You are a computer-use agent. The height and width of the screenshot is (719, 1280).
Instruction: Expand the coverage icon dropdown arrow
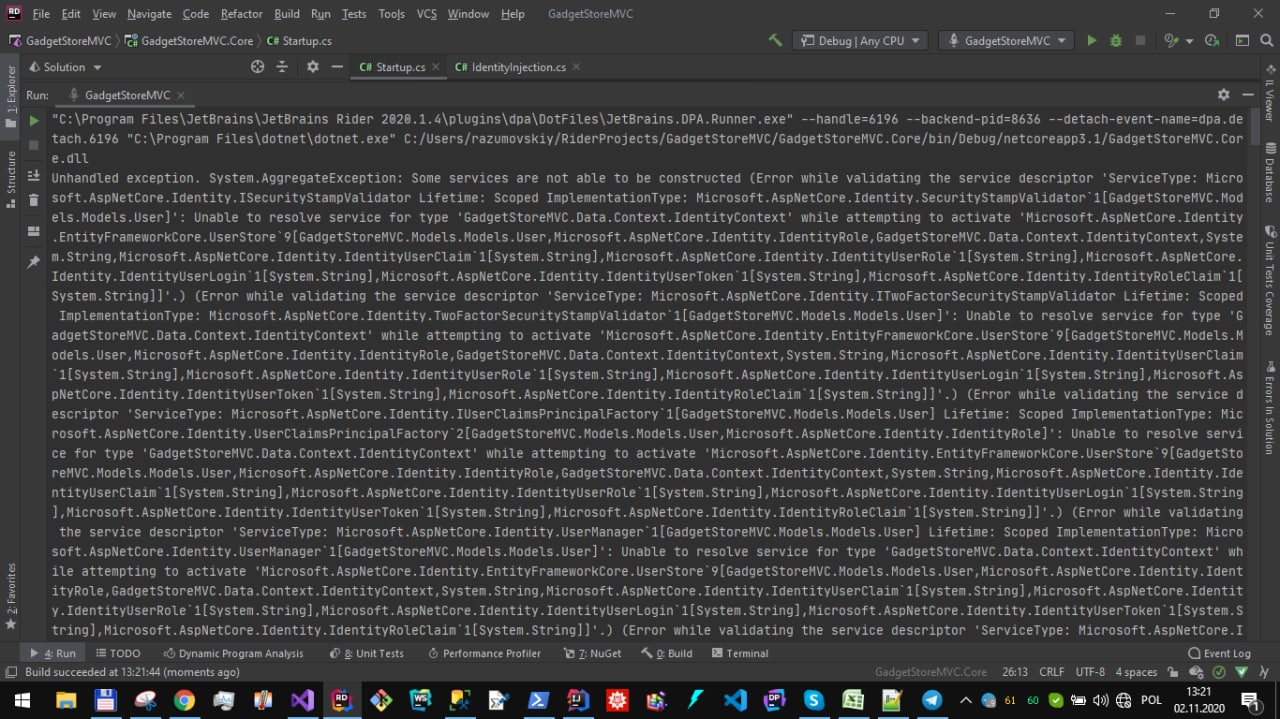point(1188,42)
